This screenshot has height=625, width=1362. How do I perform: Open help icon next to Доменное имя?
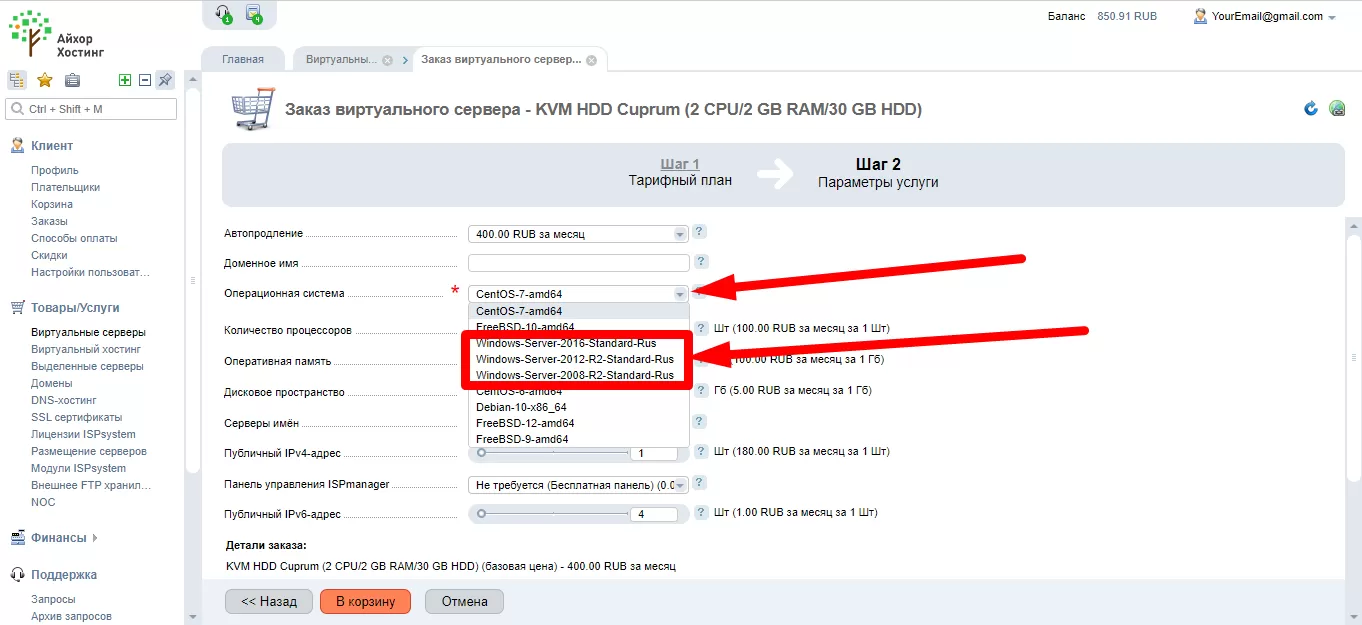coord(702,262)
